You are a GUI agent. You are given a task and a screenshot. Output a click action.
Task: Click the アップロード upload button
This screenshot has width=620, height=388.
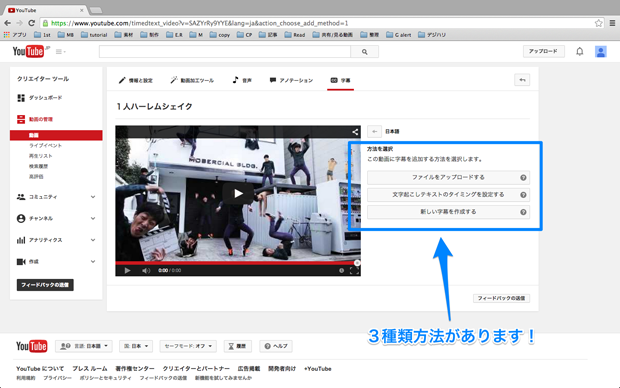[543, 51]
